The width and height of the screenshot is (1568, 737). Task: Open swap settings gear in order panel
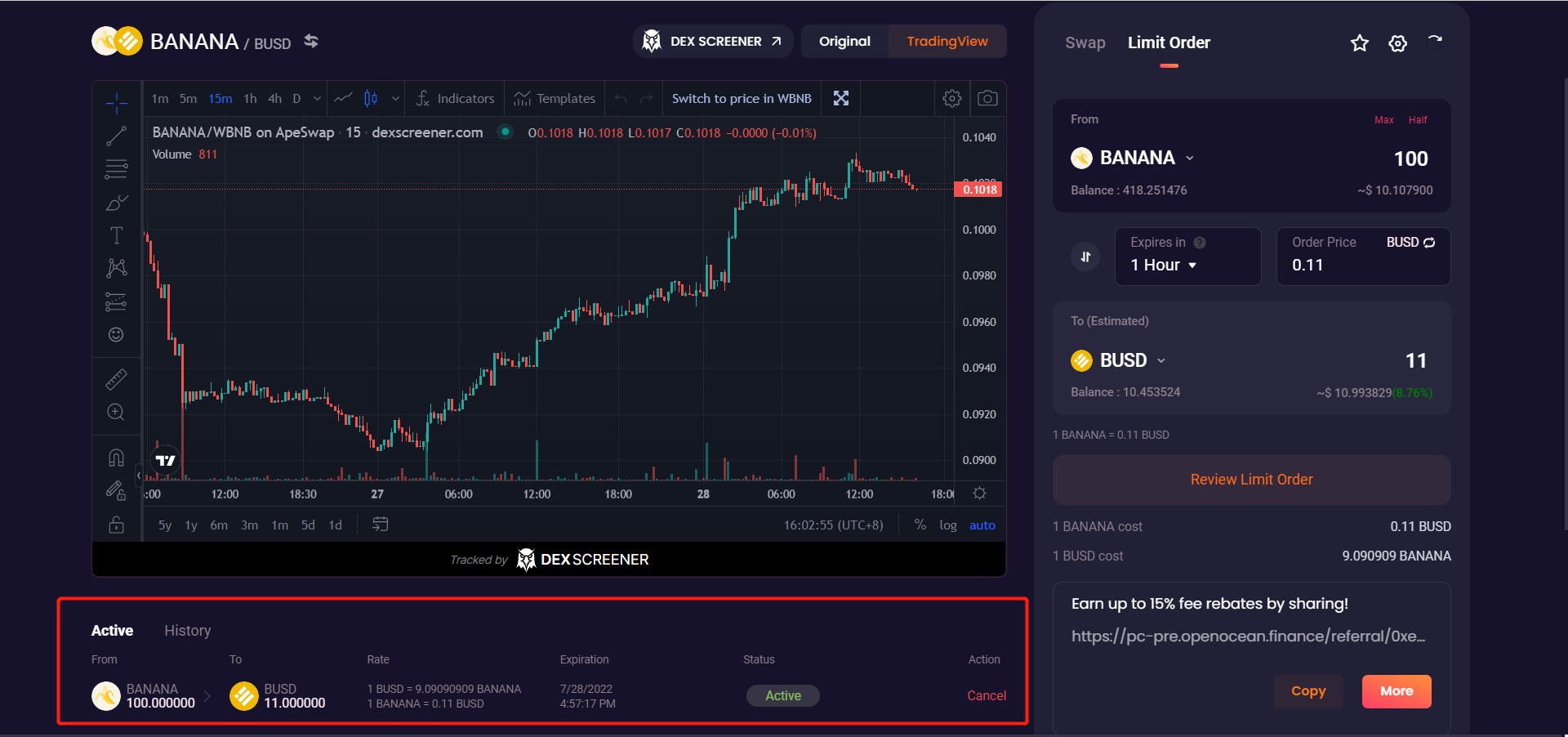click(1398, 43)
